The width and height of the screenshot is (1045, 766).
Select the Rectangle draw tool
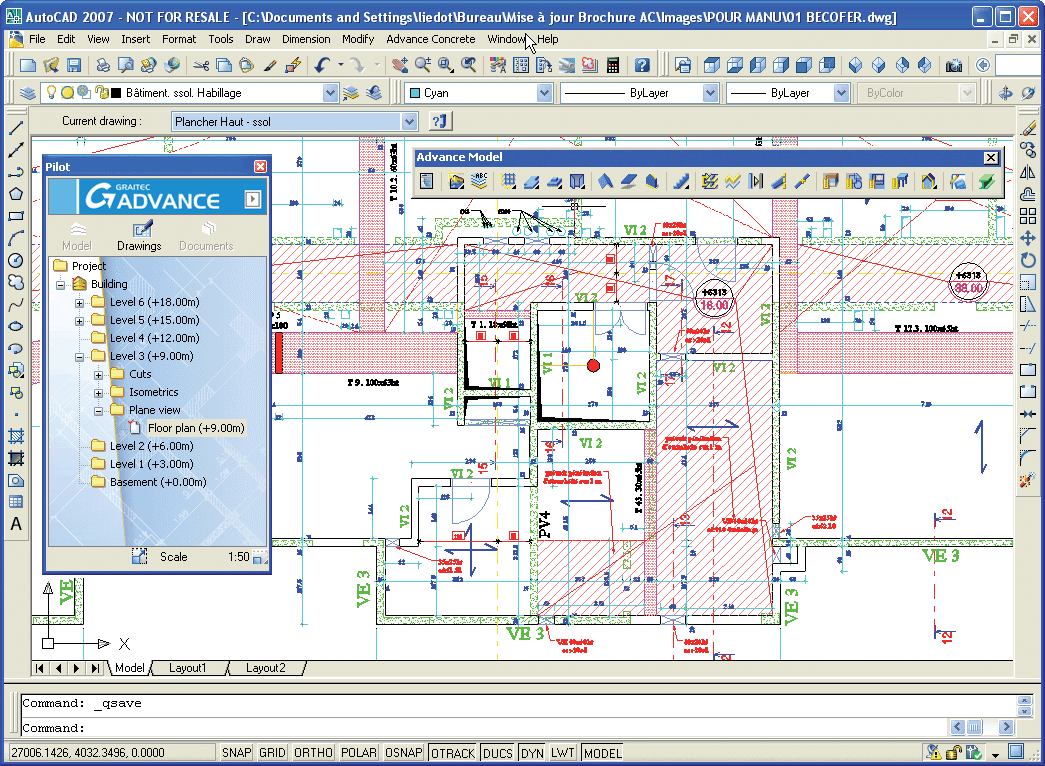[16, 216]
